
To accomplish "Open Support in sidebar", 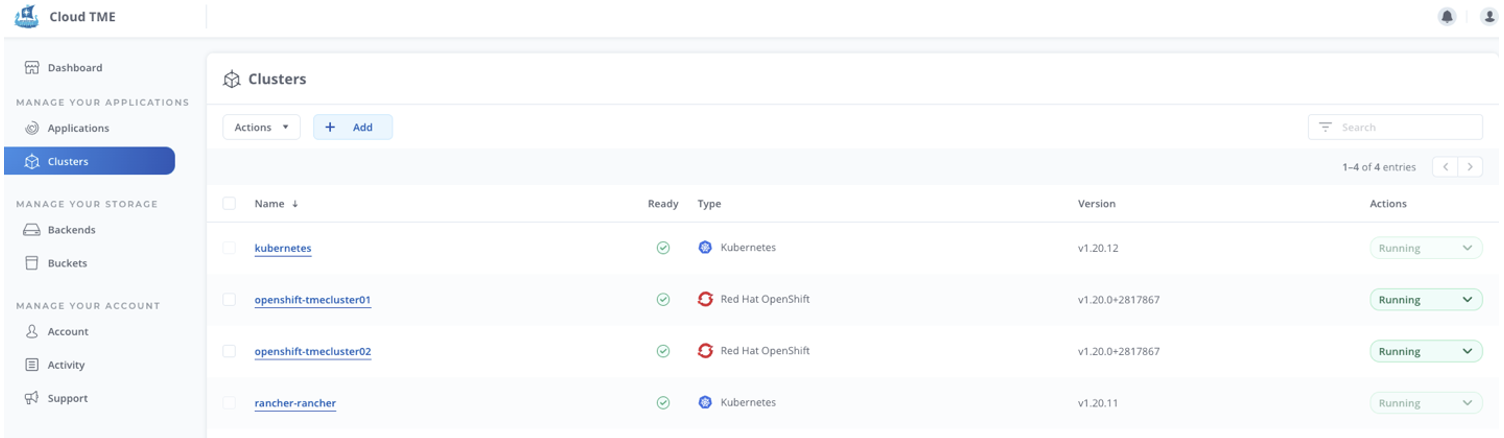I will pos(68,398).
